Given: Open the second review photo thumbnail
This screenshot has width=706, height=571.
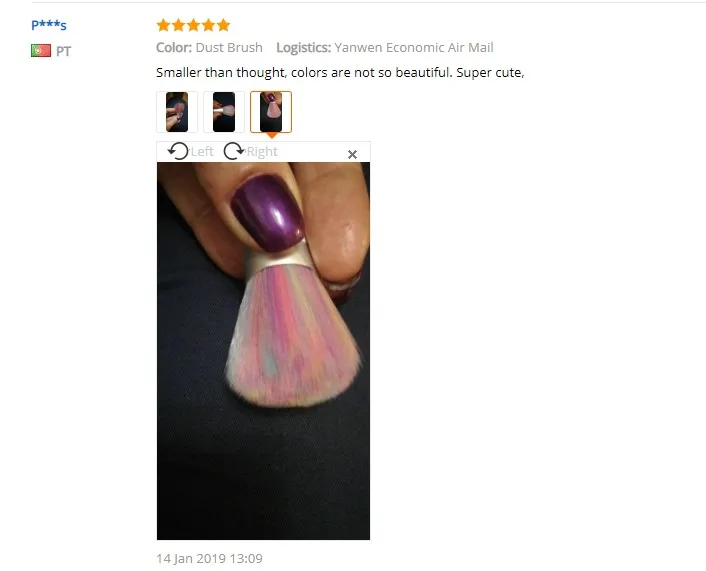Looking at the screenshot, I should 224,112.
